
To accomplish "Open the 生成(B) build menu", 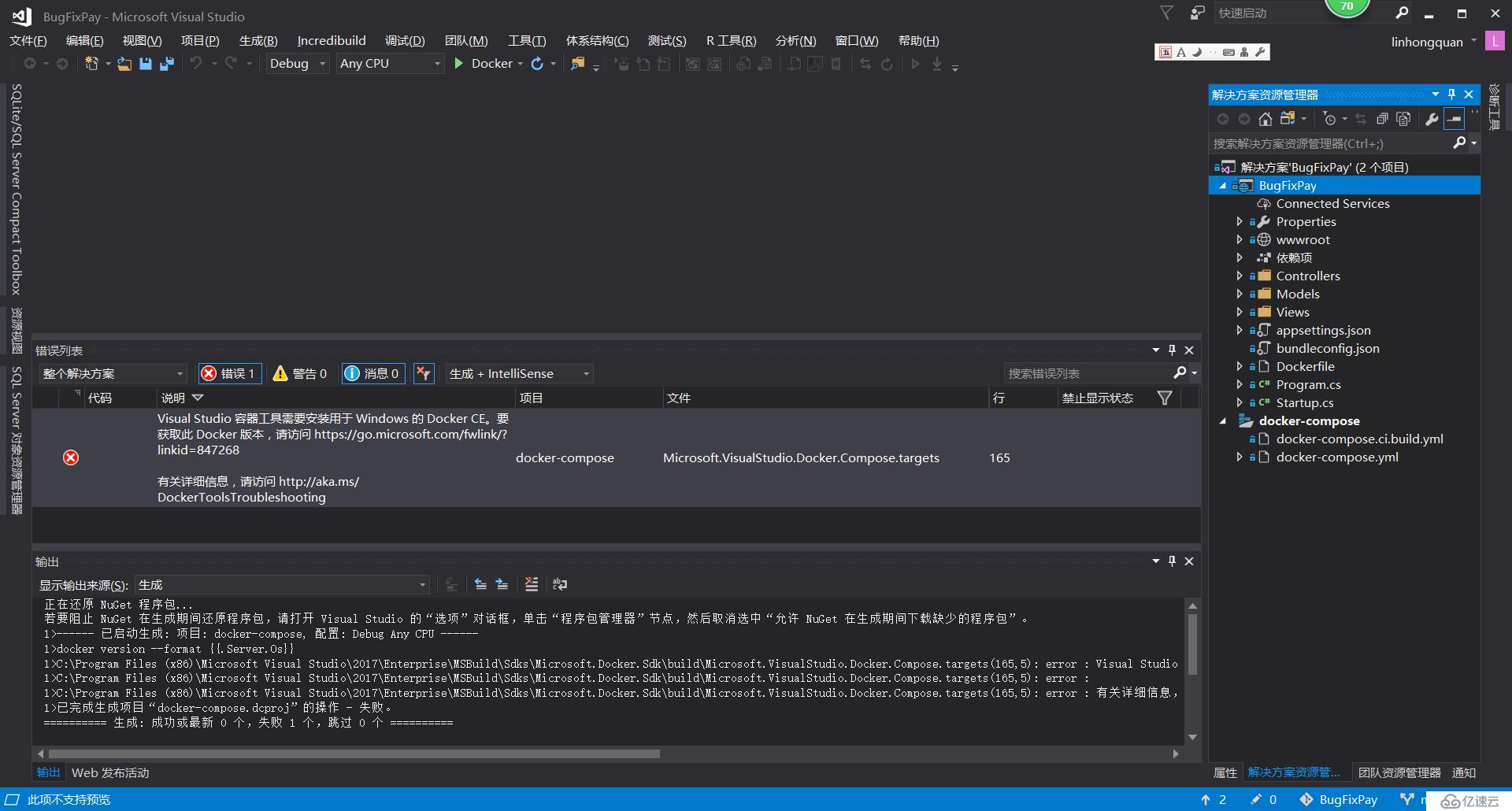I will point(258,40).
